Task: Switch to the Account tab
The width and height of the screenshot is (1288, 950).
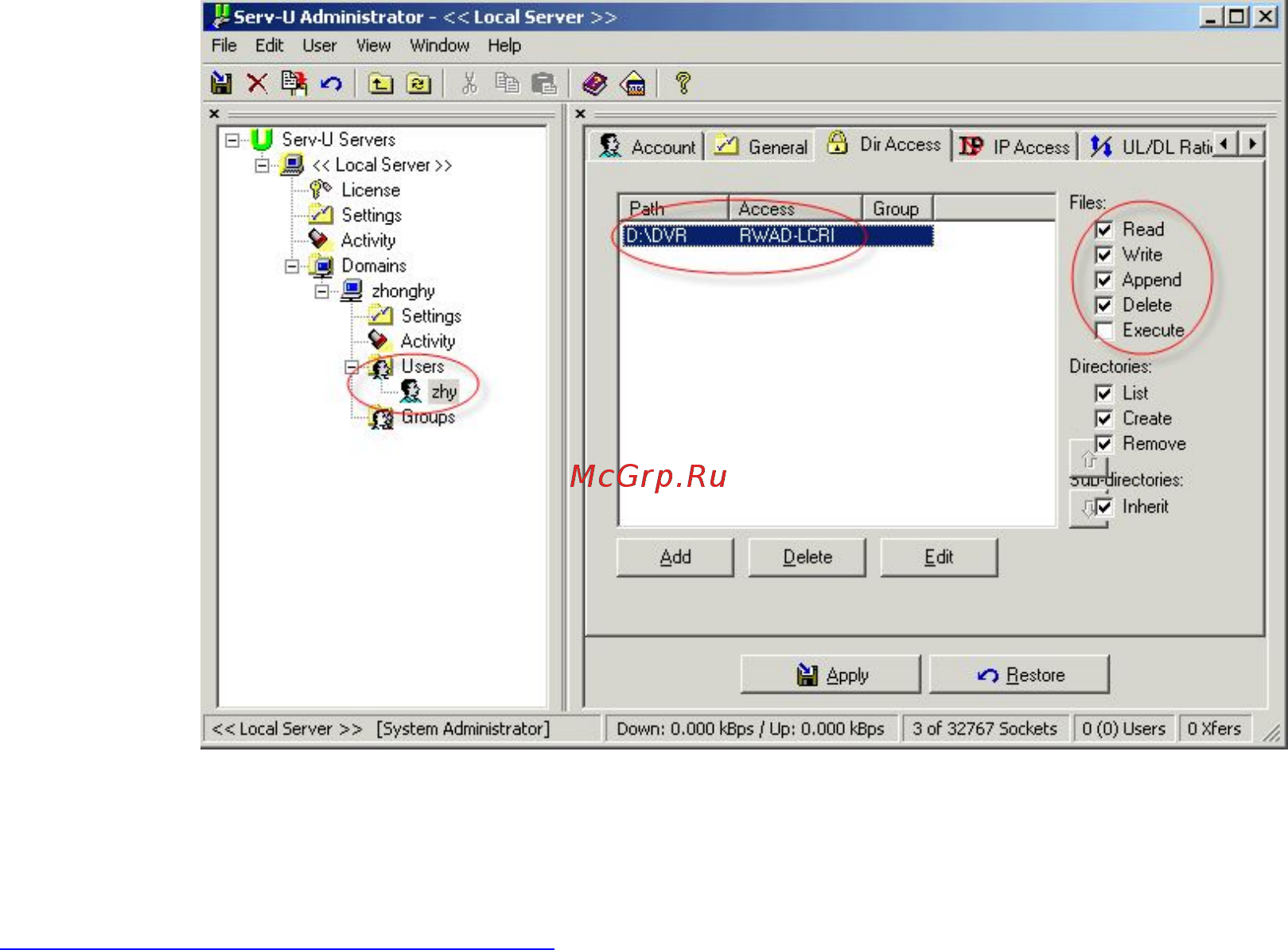Action: (x=648, y=146)
